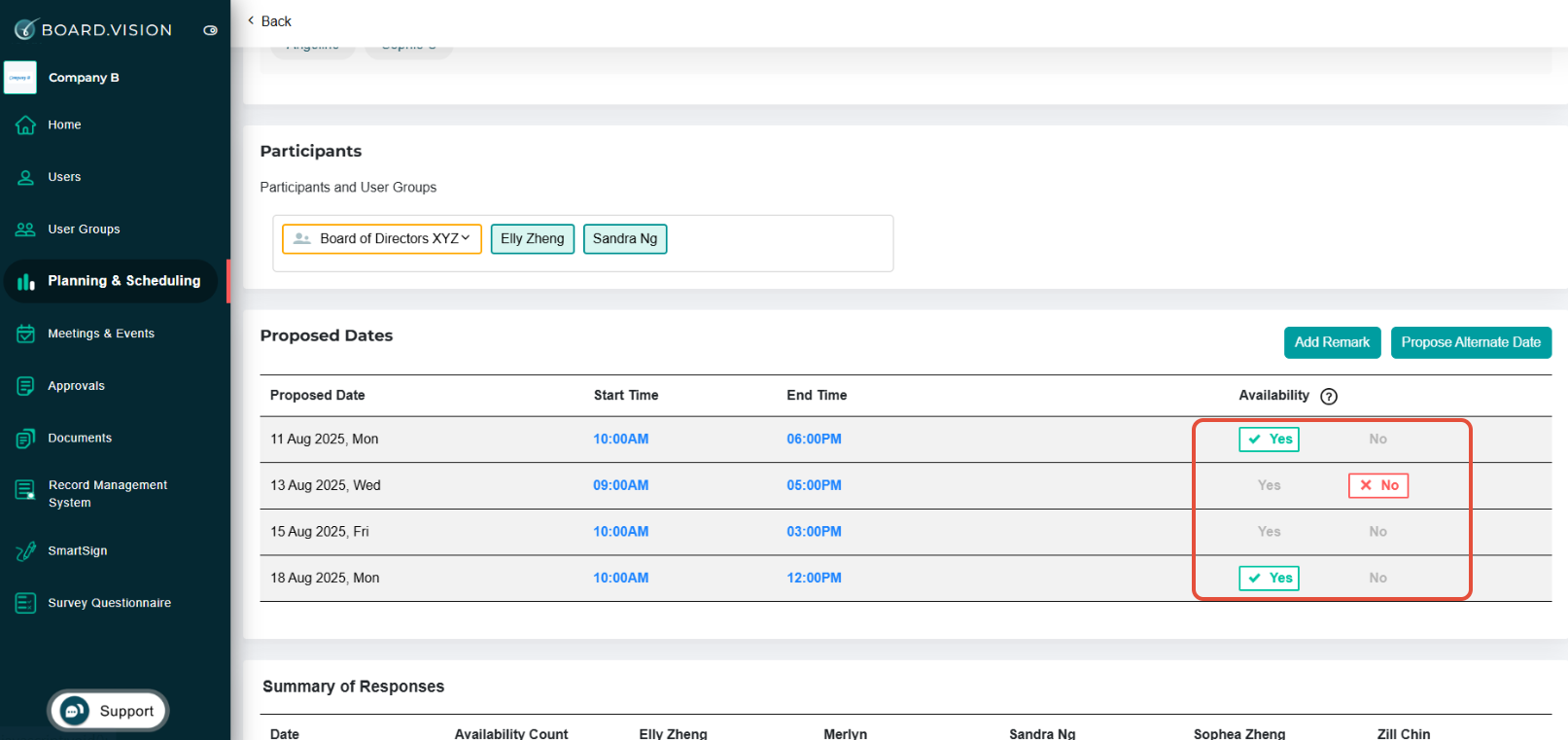Click the Participants and User Groups field
1568x740 pixels.
[x=583, y=243]
